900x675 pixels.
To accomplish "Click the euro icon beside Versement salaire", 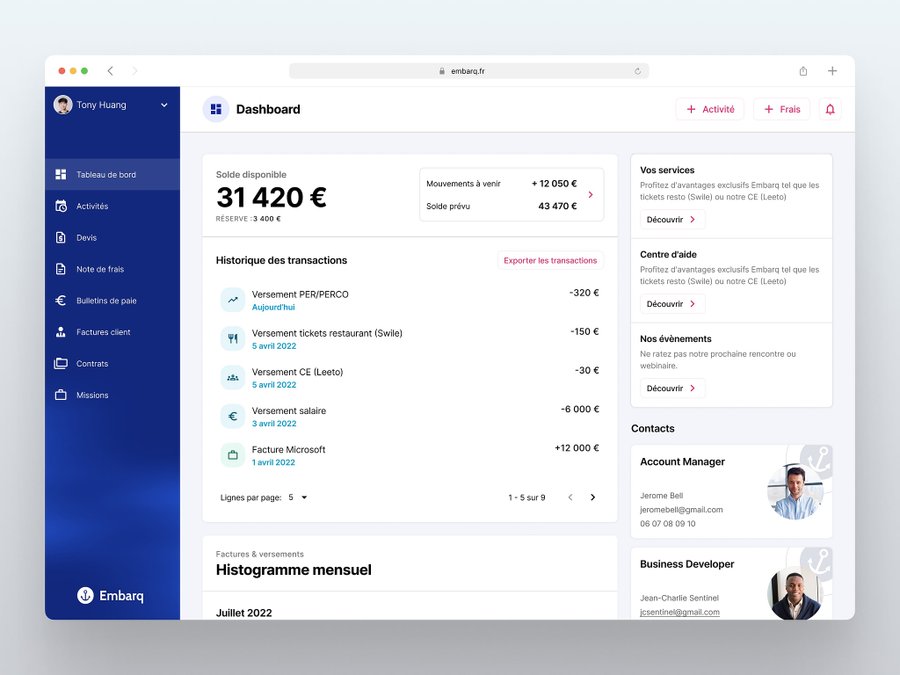I will tap(233, 416).
